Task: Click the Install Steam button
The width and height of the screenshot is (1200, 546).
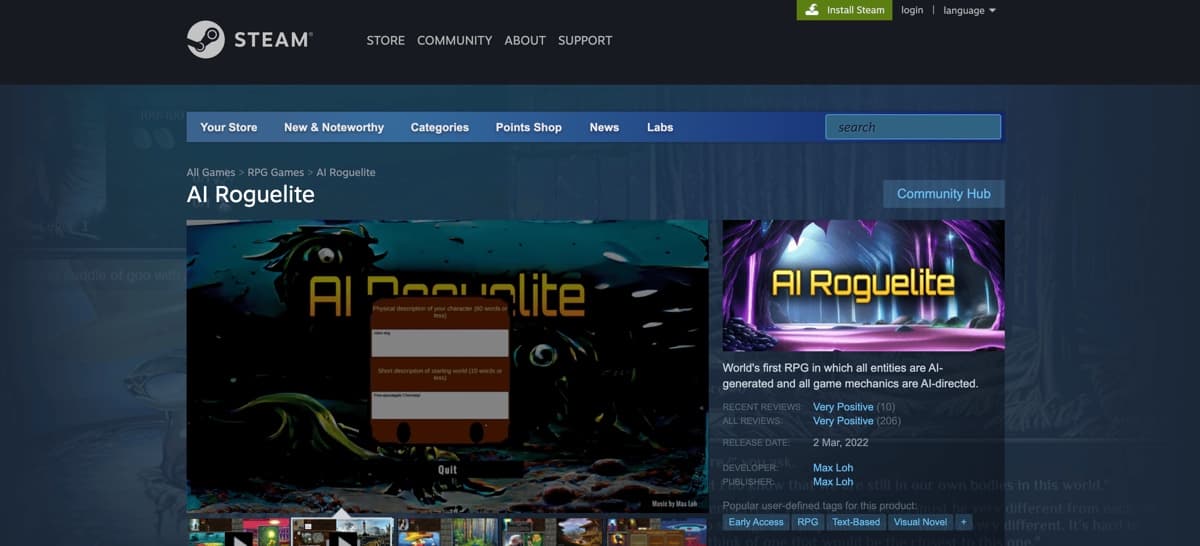Action: (844, 10)
